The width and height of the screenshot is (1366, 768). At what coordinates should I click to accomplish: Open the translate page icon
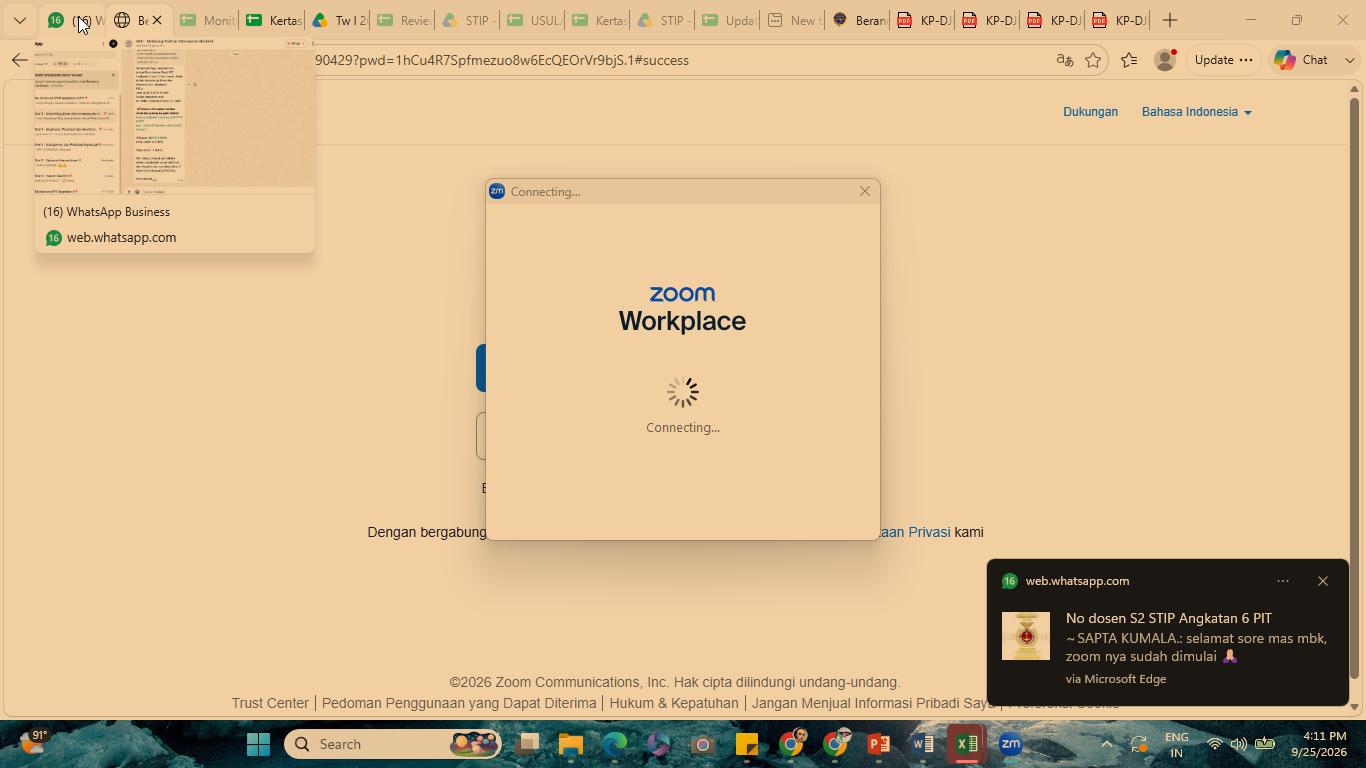(x=1065, y=60)
